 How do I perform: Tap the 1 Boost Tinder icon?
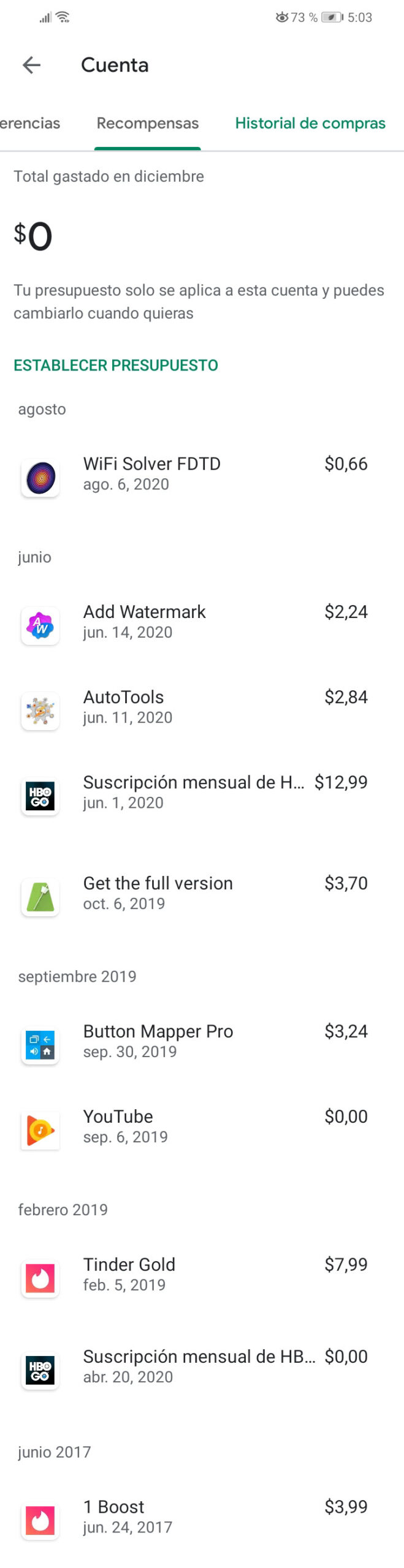pos(40,1520)
